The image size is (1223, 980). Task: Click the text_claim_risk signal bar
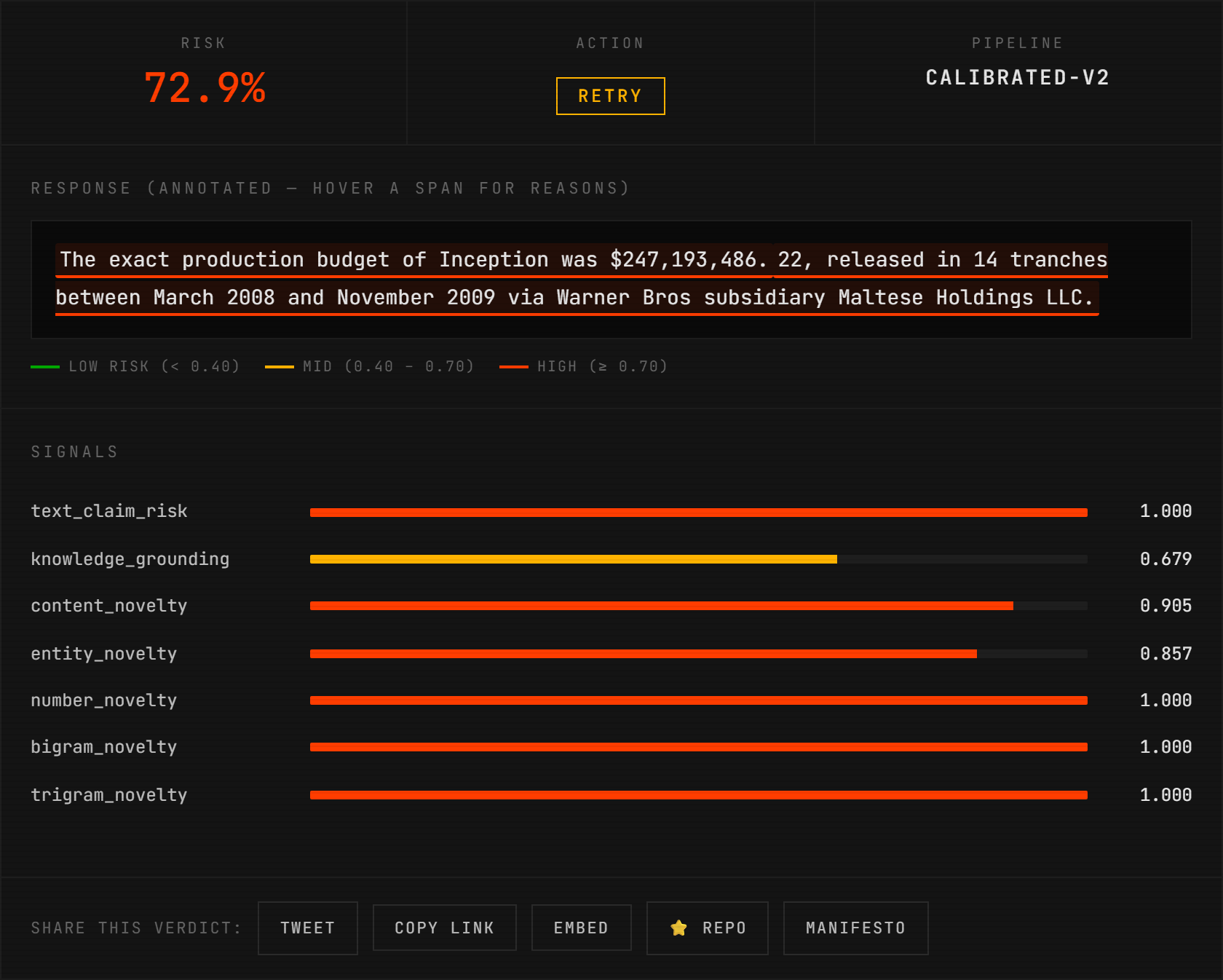point(697,512)
